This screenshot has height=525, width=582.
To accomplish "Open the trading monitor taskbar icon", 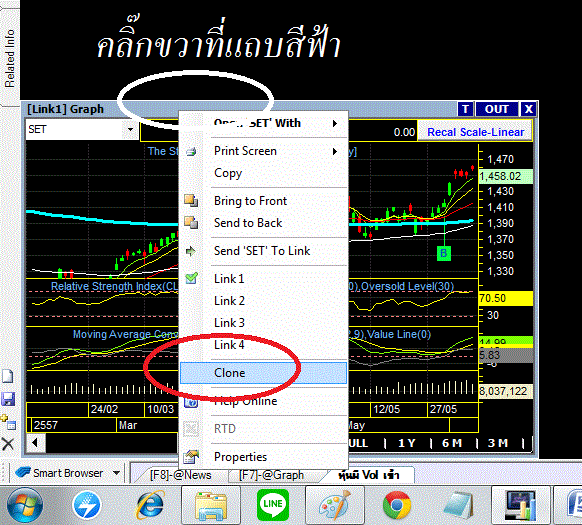I will pos(521,505).
